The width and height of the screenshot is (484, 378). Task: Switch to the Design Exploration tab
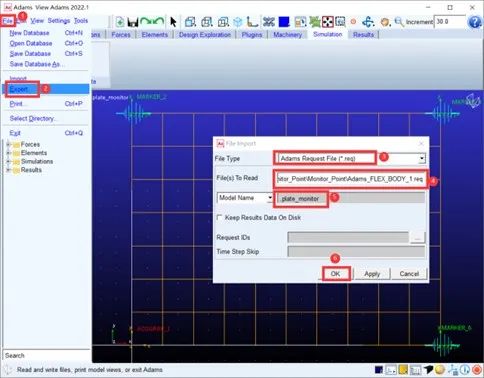[x=205, y=35]
